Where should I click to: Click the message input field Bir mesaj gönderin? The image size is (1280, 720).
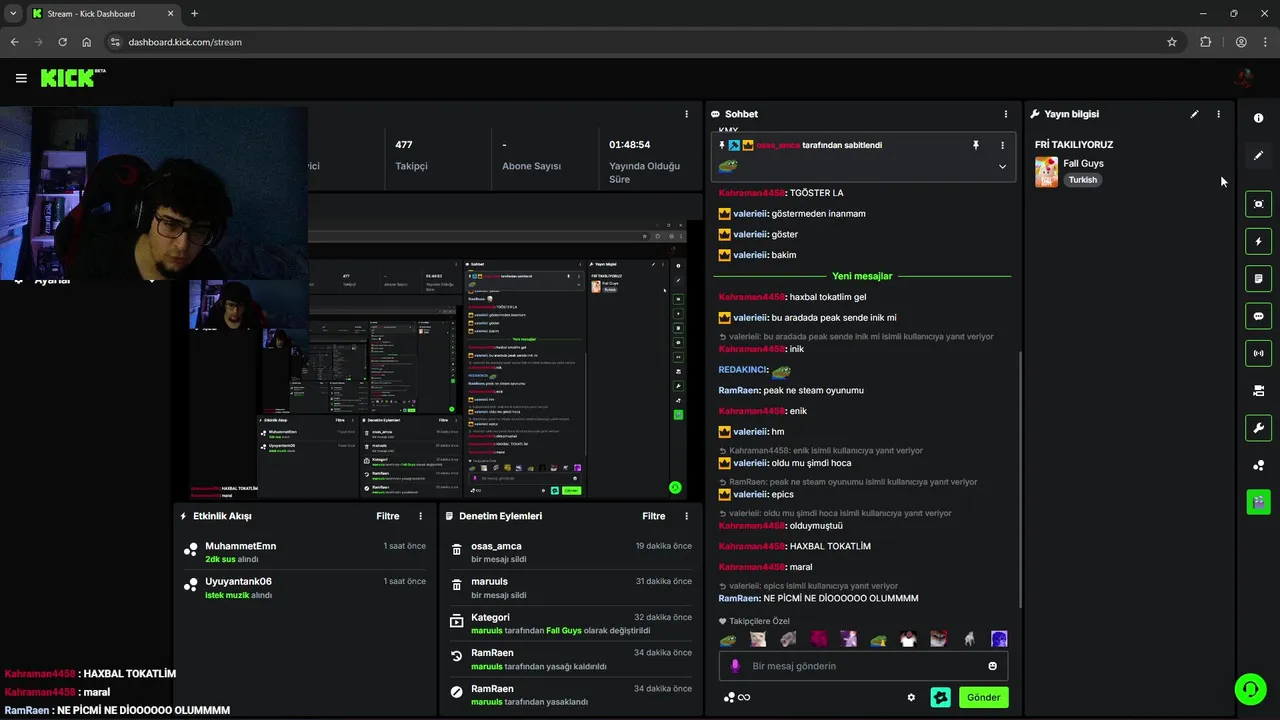pos(864,666)
